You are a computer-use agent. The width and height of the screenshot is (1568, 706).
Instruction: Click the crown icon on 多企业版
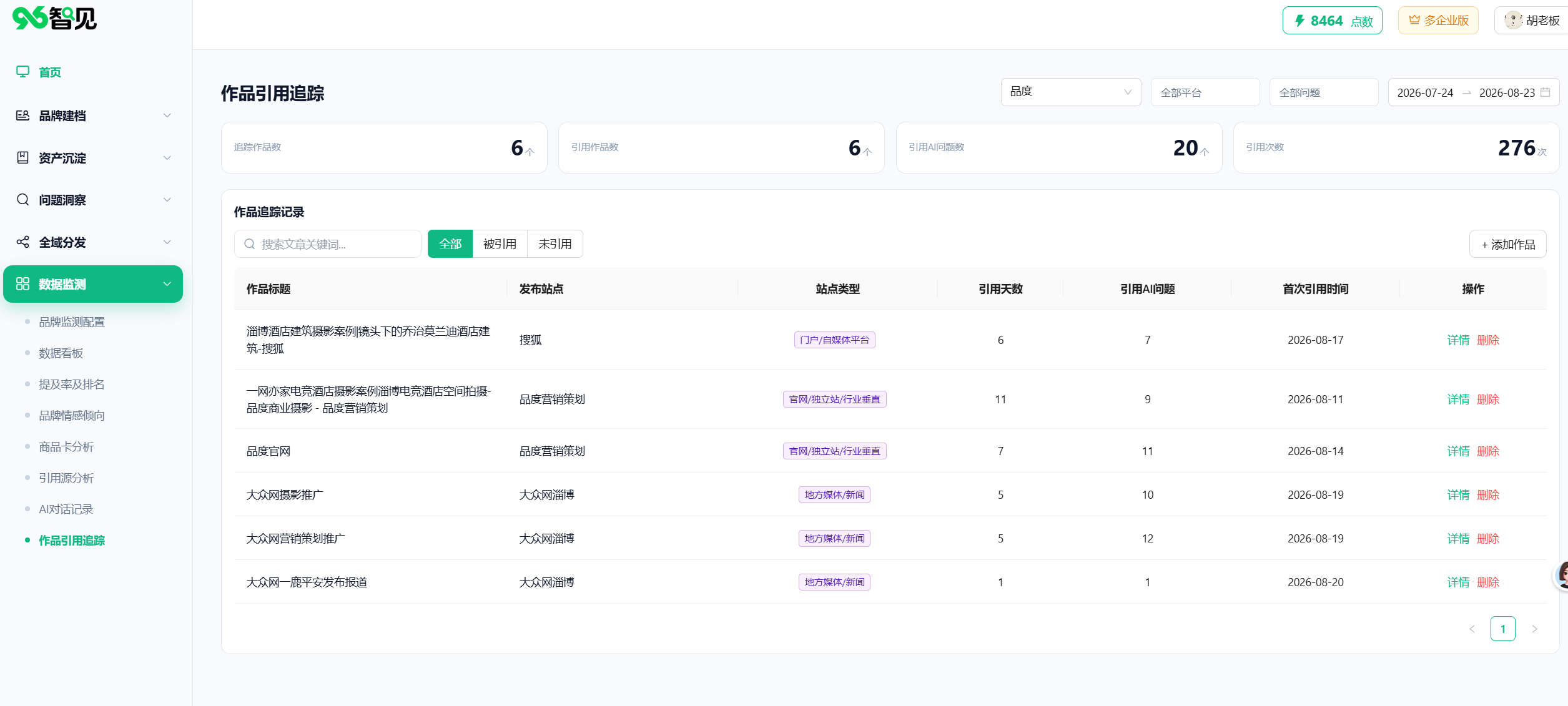point(1414,20)
